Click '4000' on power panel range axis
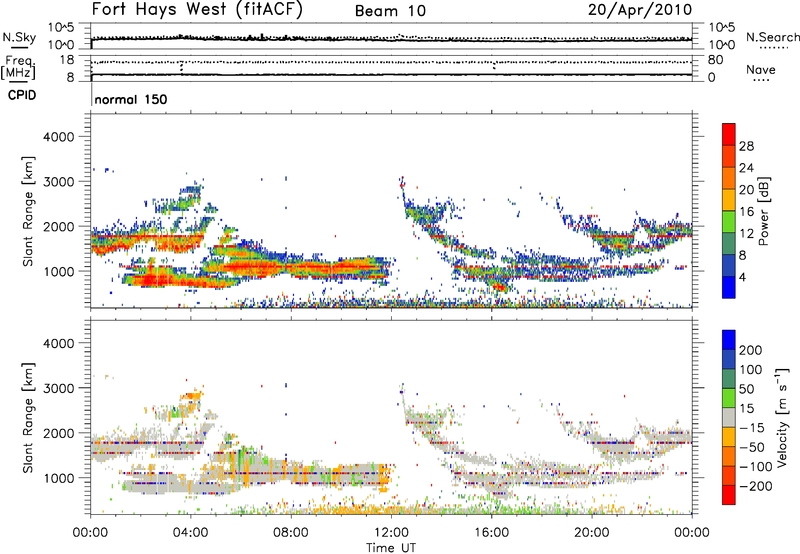This screenshot has height=554, width=800. click(58, 137)
